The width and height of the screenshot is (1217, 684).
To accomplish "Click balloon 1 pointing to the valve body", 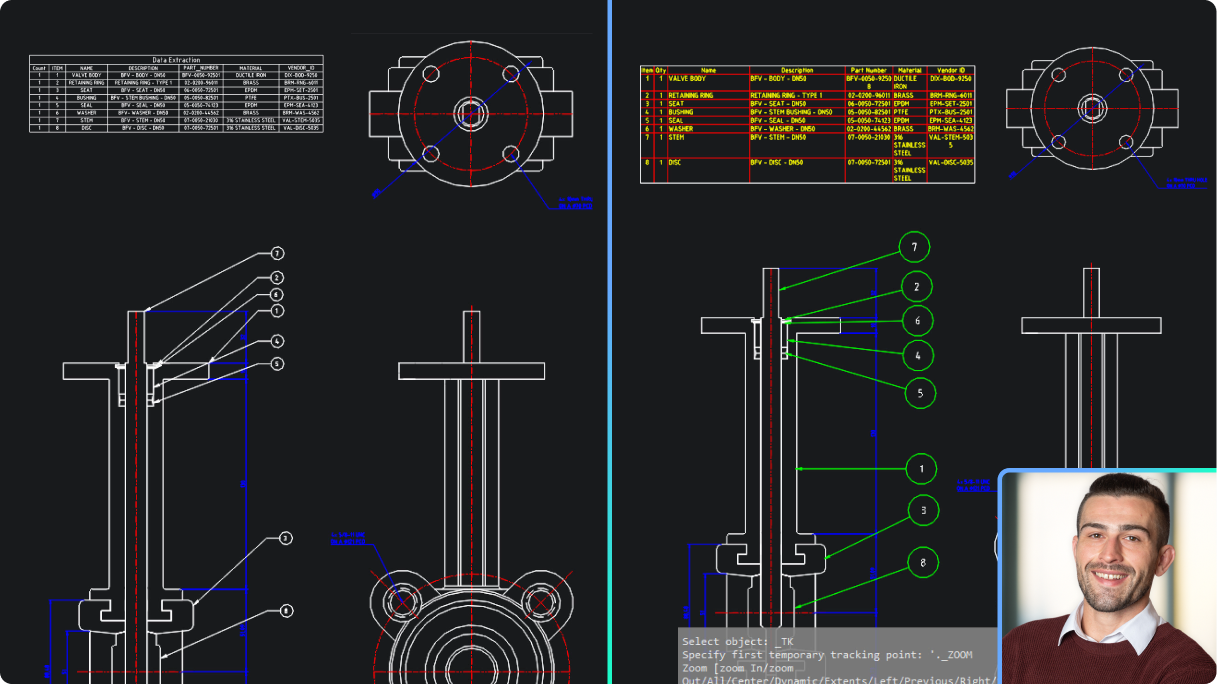I will click(921, 469).
